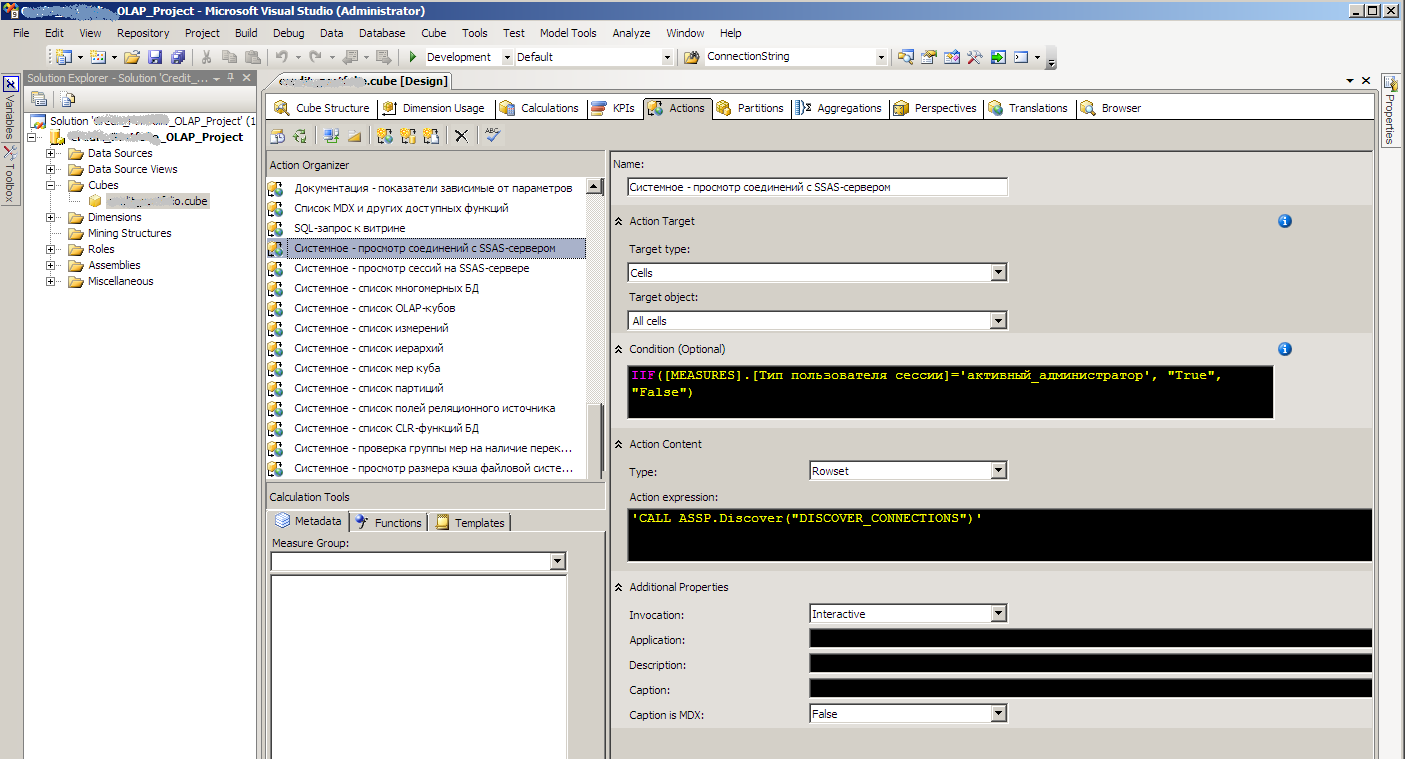This screenshot has width=1405, height=759.
Task: Open Solution Explorer toolbar icon
Action: [x=906, y=58]
